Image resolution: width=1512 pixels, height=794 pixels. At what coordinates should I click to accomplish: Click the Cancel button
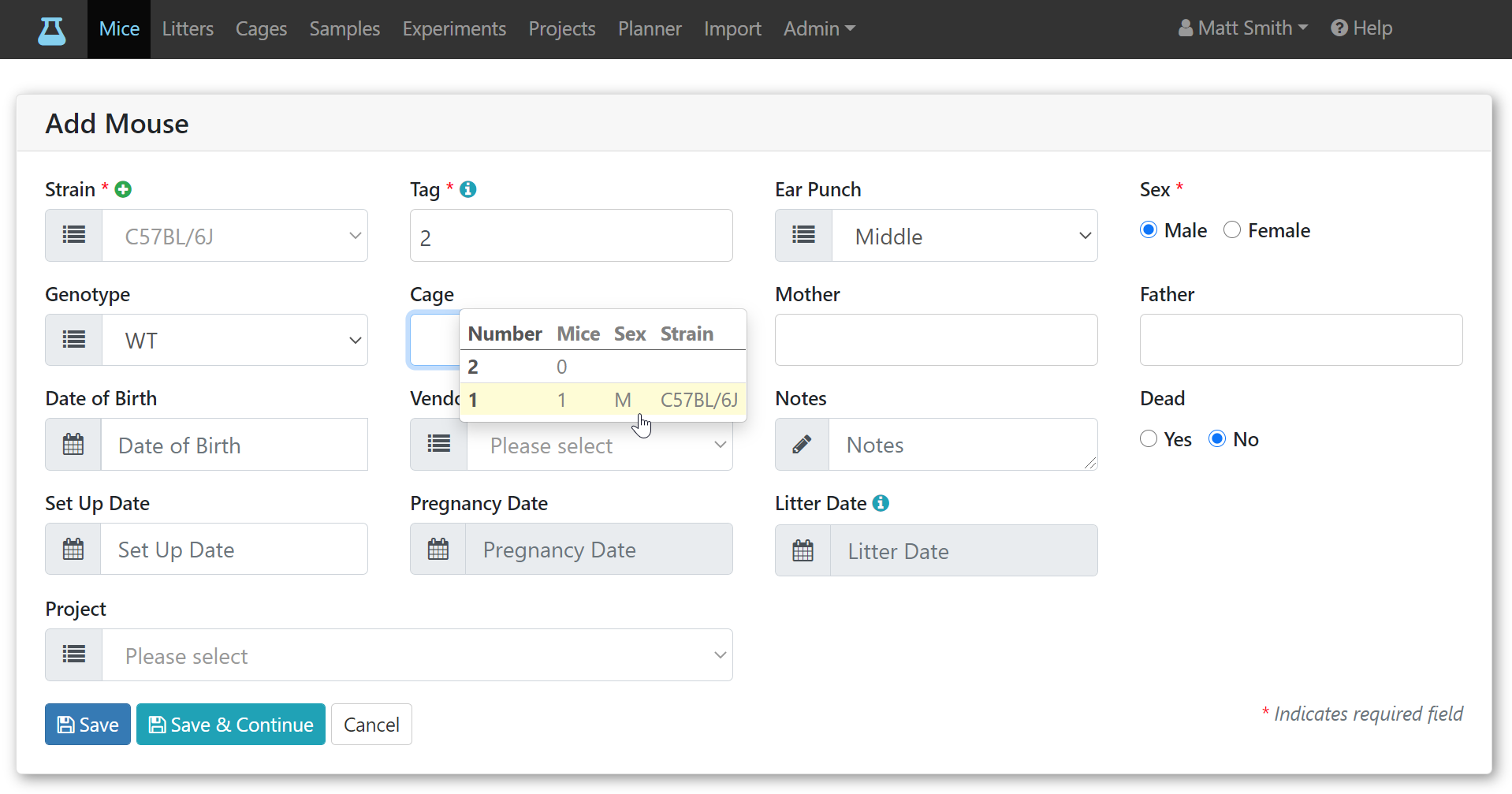click(371, 724)
